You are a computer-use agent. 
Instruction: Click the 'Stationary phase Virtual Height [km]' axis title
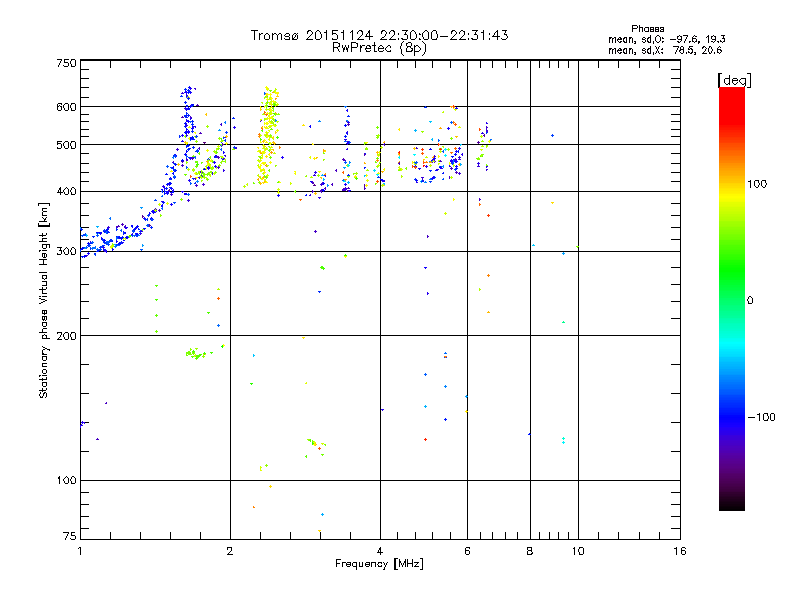[44, 301]
